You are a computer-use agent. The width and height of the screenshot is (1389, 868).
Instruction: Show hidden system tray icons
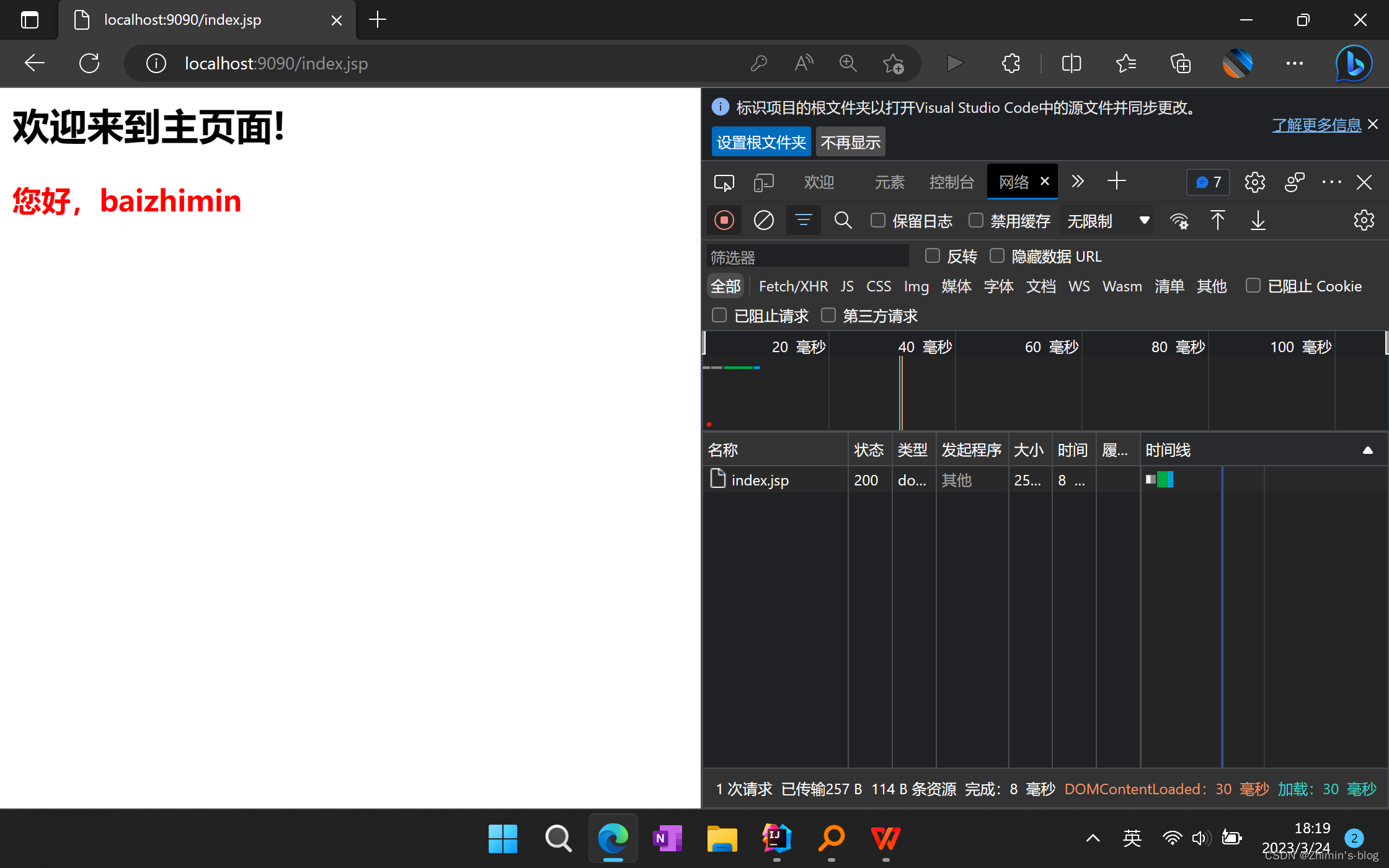1093,838
